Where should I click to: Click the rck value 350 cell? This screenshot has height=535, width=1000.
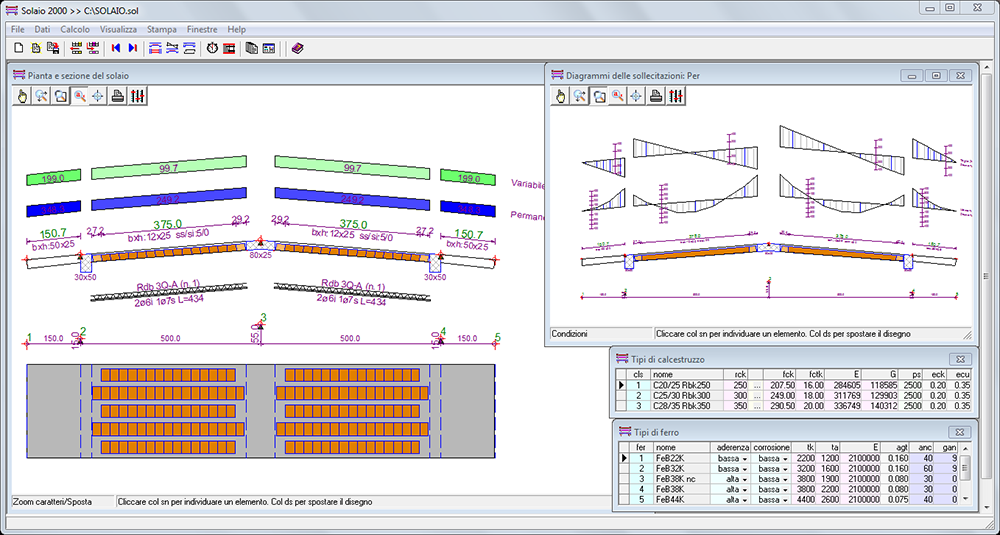736,406
